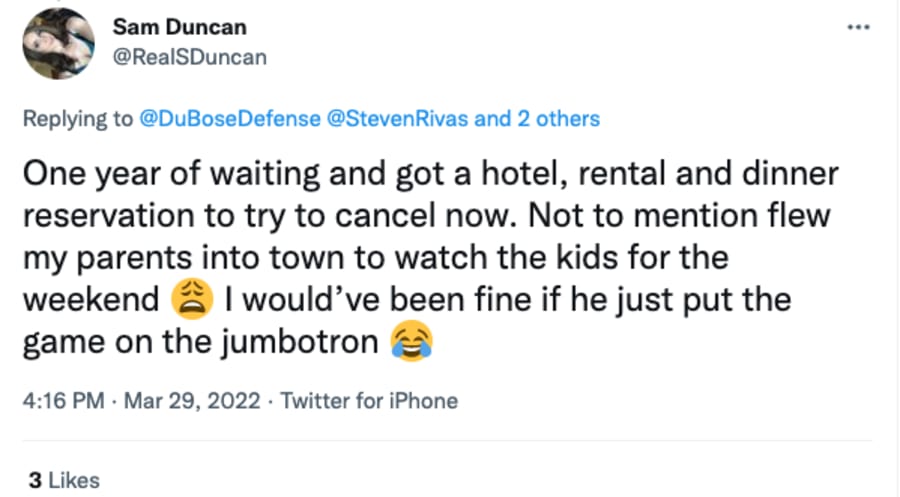
Task: Open Sam Duncan's profile picture
Action: pyautogui.click(x=59, y=44)
